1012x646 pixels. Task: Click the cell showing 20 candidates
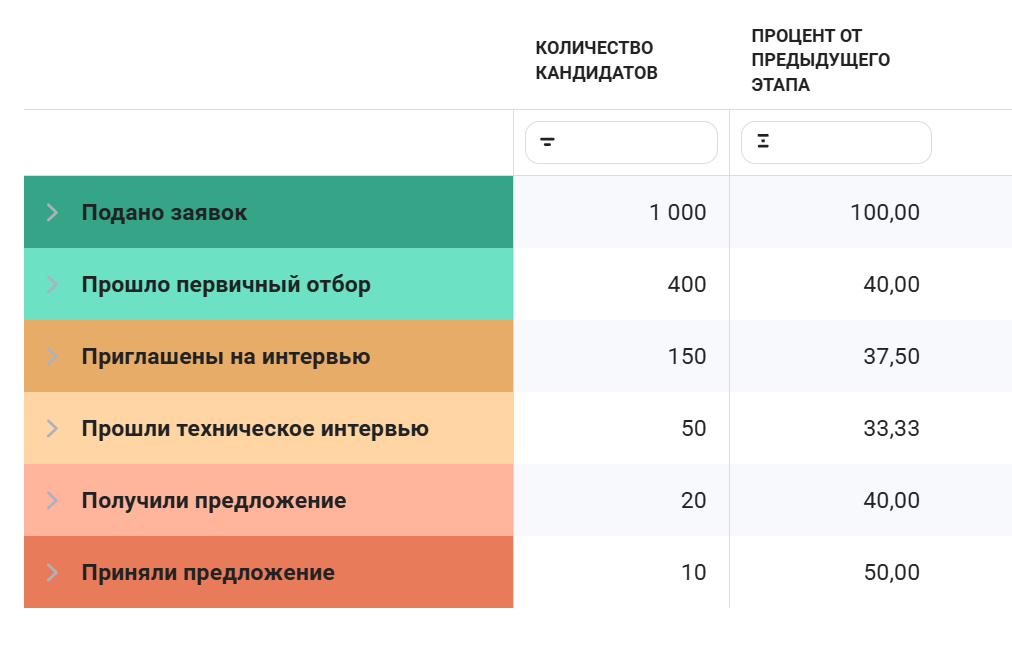click(x=622, y=500)
